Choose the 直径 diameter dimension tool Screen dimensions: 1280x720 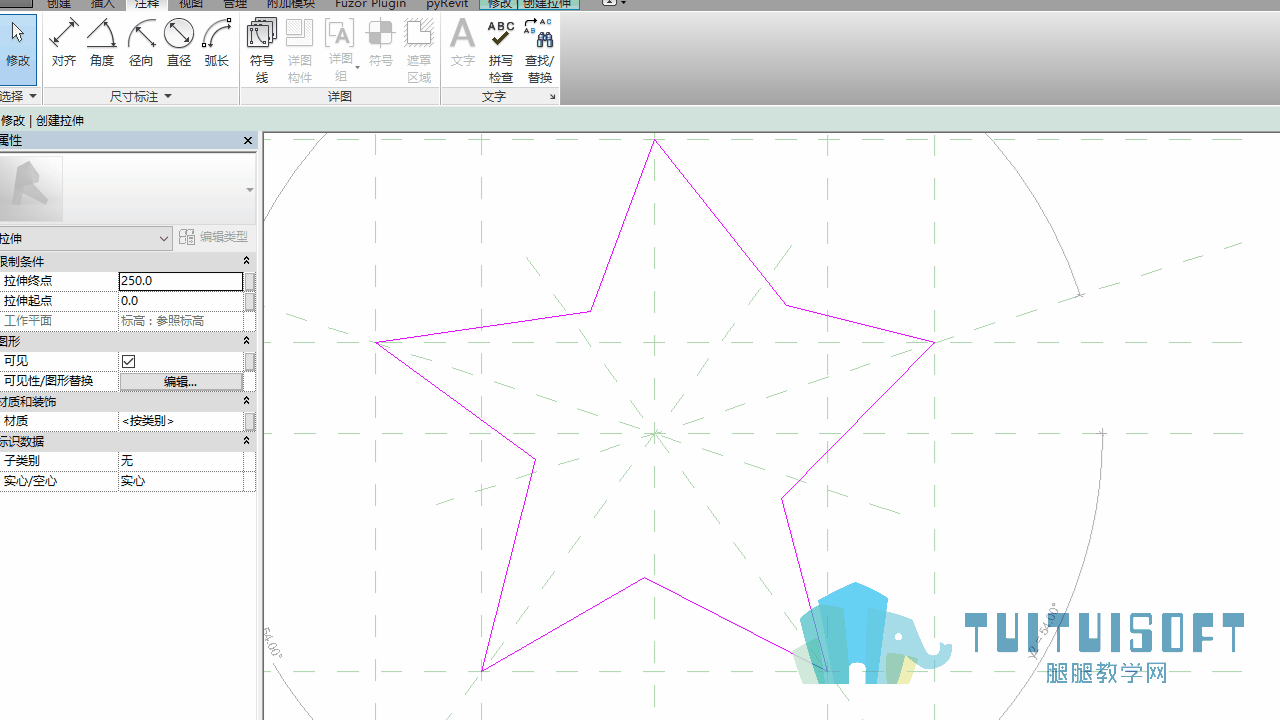click(179, 44)
